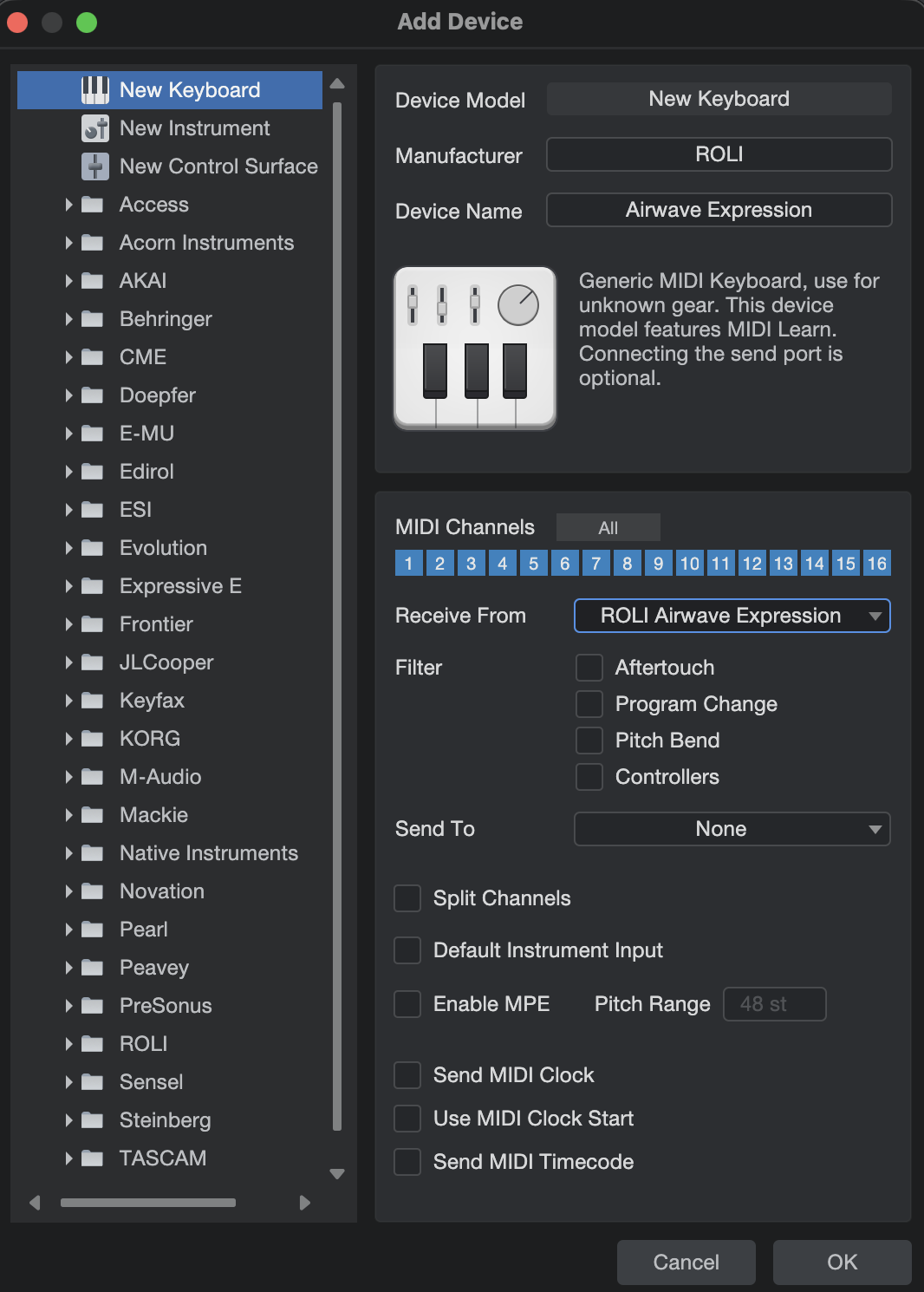Click the scroll right arrow below device list
The width and height of the screenshot is (924, 1292).
[x=304, y=1203]
